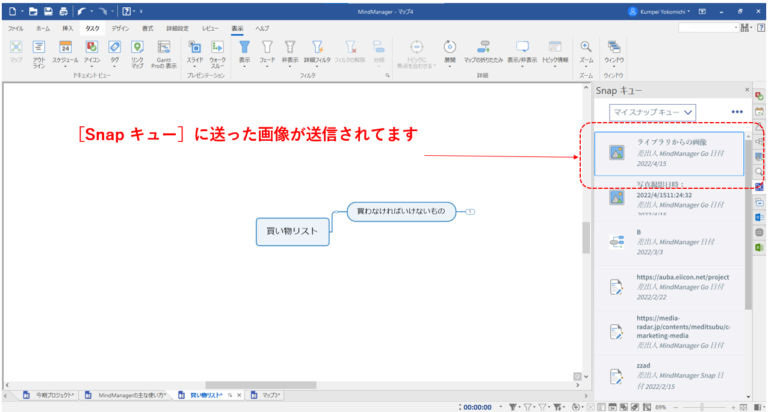Switch to the マップ3 document tab
768x412 pixels.
coord(266,395)
